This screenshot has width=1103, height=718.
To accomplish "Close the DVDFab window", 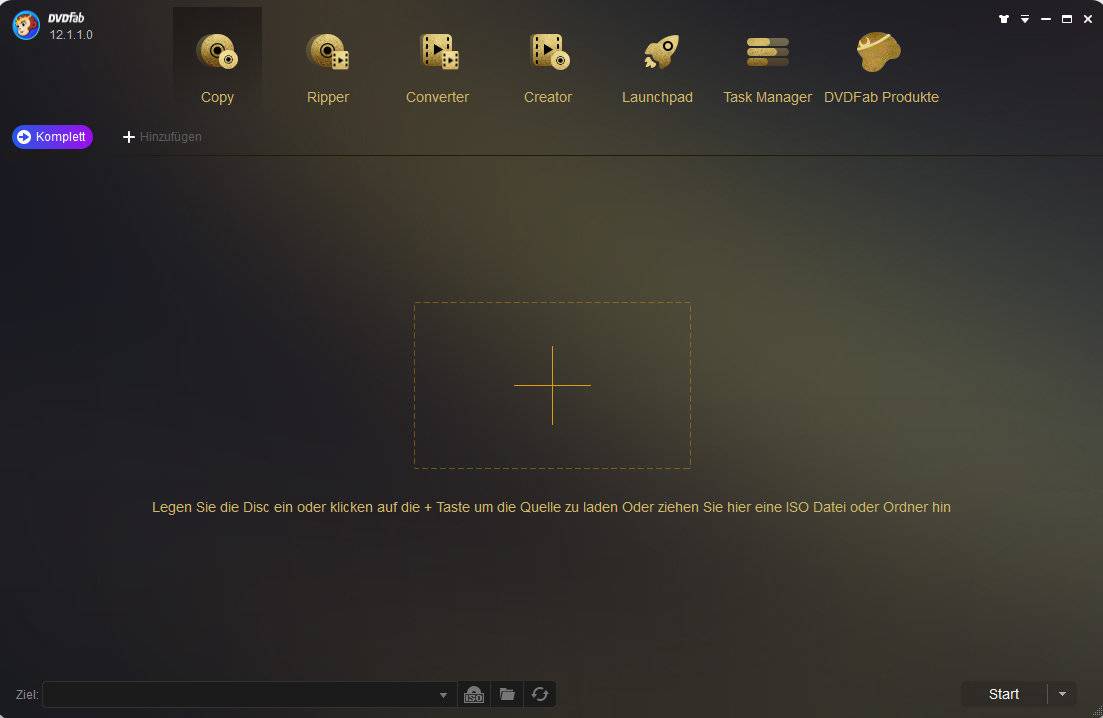I will tap(1088, 19).
